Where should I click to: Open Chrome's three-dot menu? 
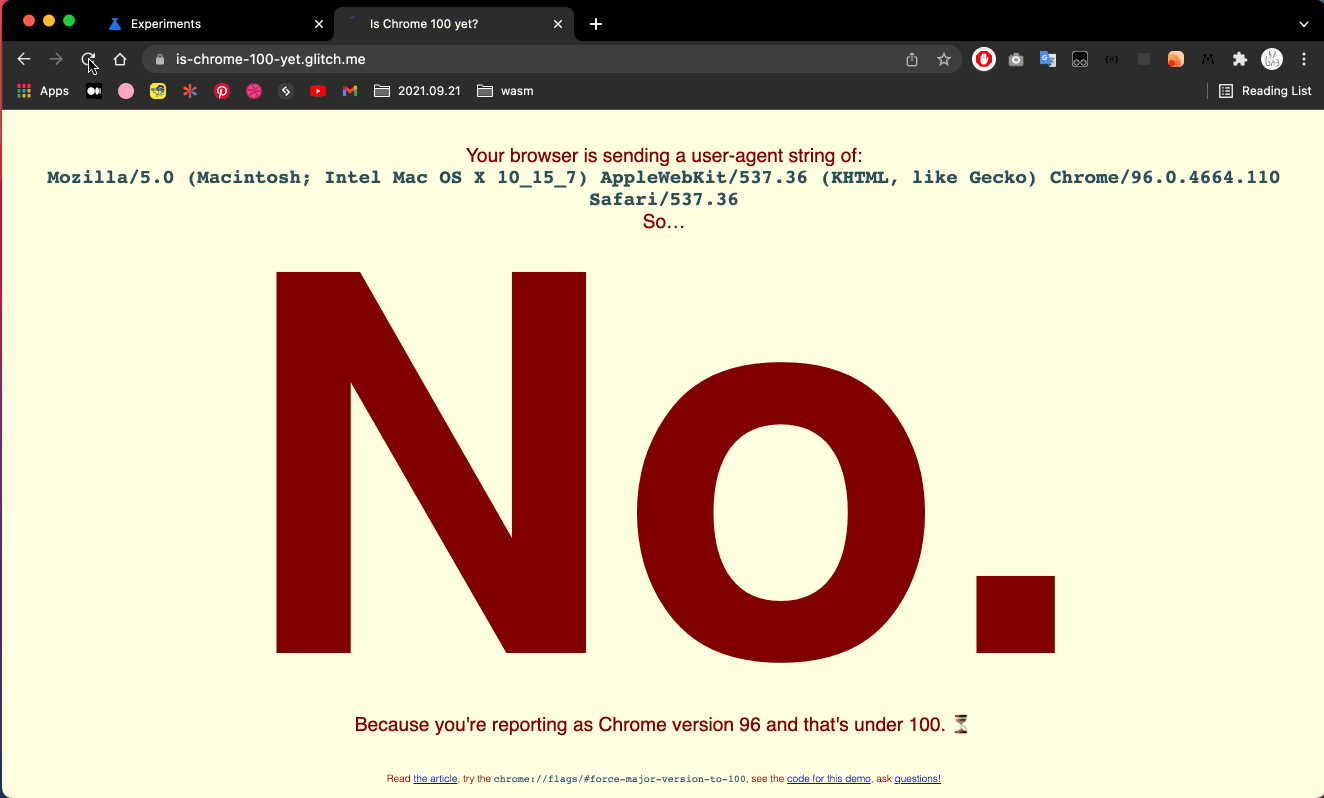(1304, 59)
